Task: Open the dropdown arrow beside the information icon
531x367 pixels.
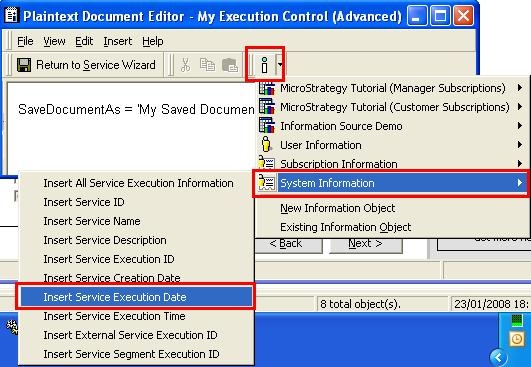Action: (280, 64)
